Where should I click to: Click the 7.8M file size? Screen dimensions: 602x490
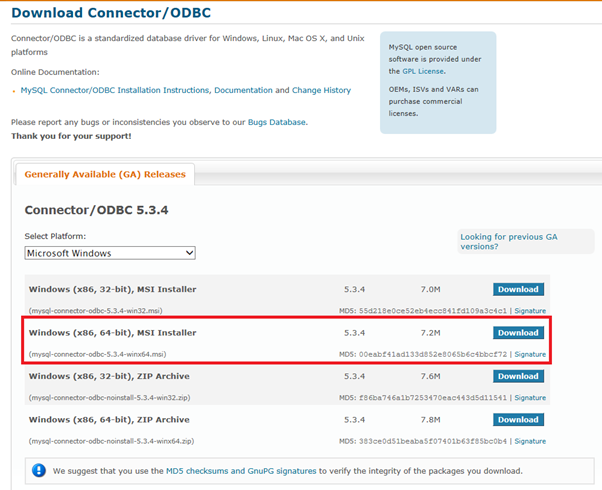(430, 419)
